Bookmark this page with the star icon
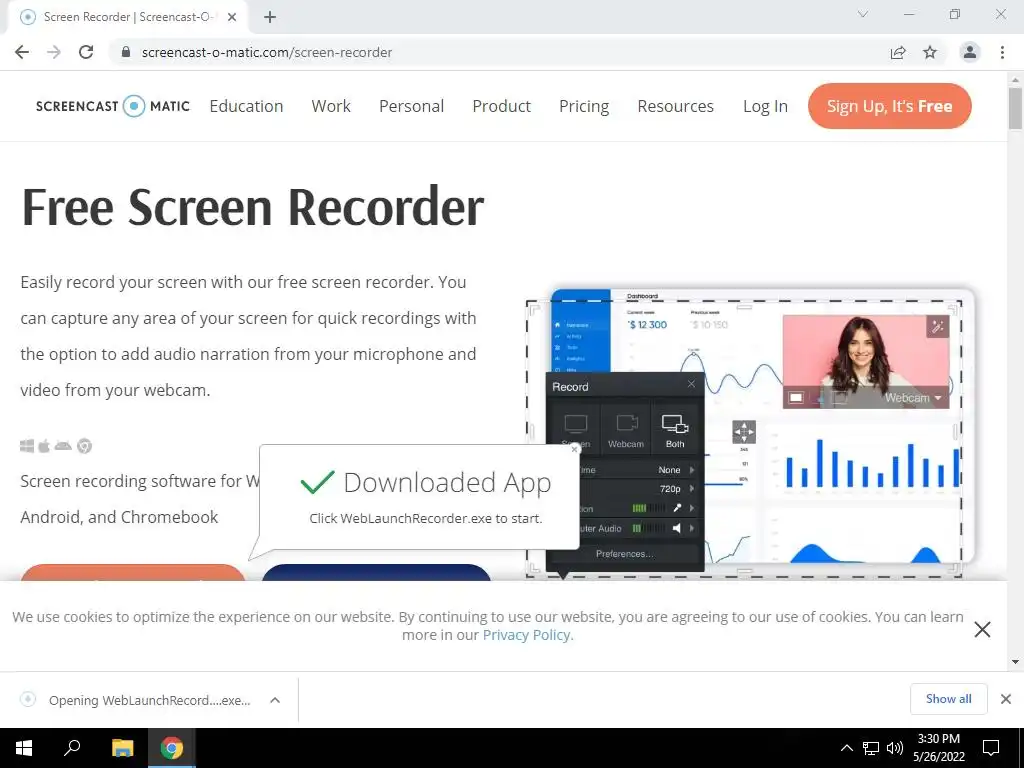 (930, 52)
